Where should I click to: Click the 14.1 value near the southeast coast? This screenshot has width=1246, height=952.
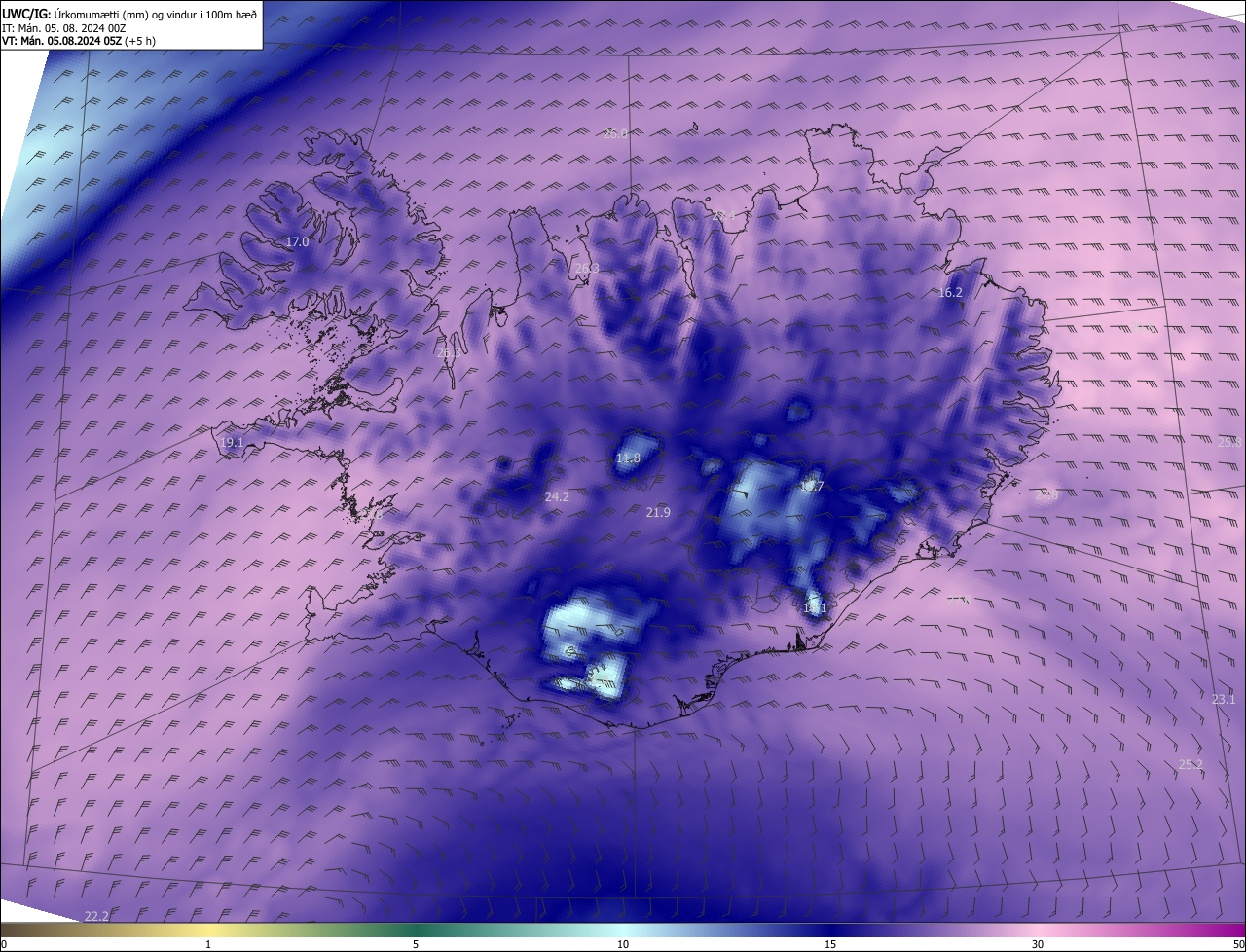(x=815, y=607)
